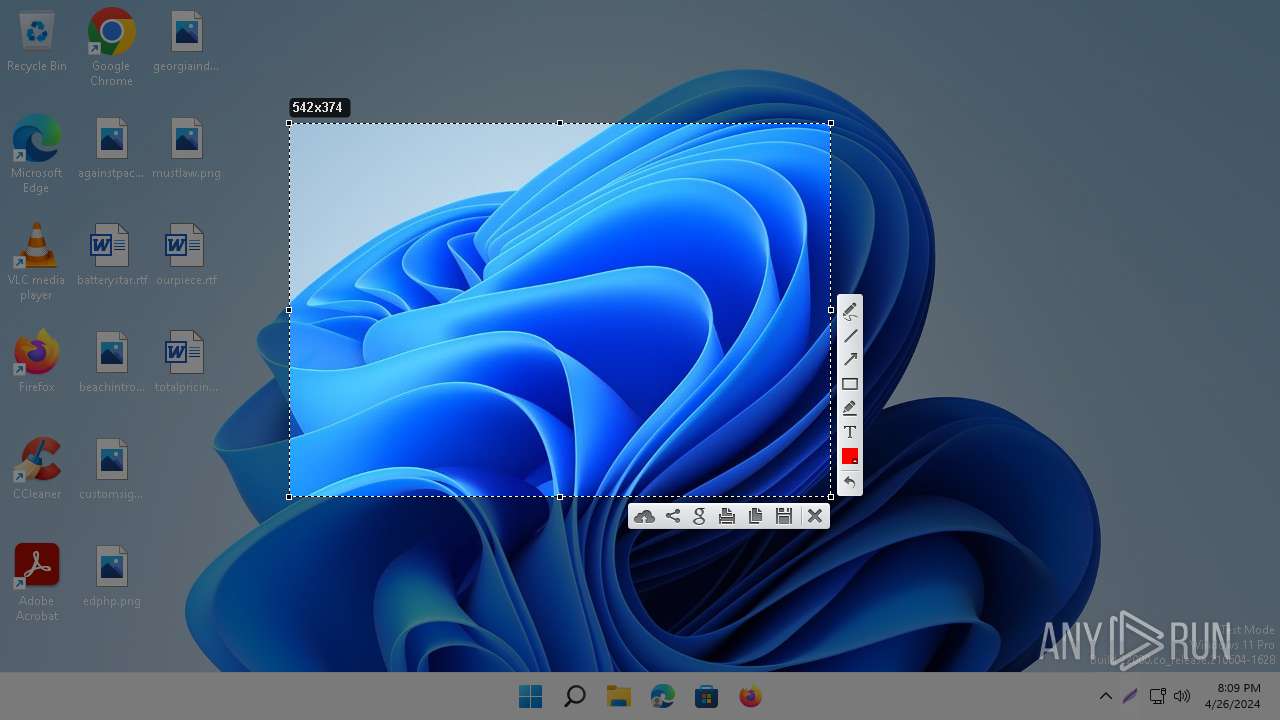Search similar images on Google
Viewport: 1280px width, 720px height.
point(700,516)
